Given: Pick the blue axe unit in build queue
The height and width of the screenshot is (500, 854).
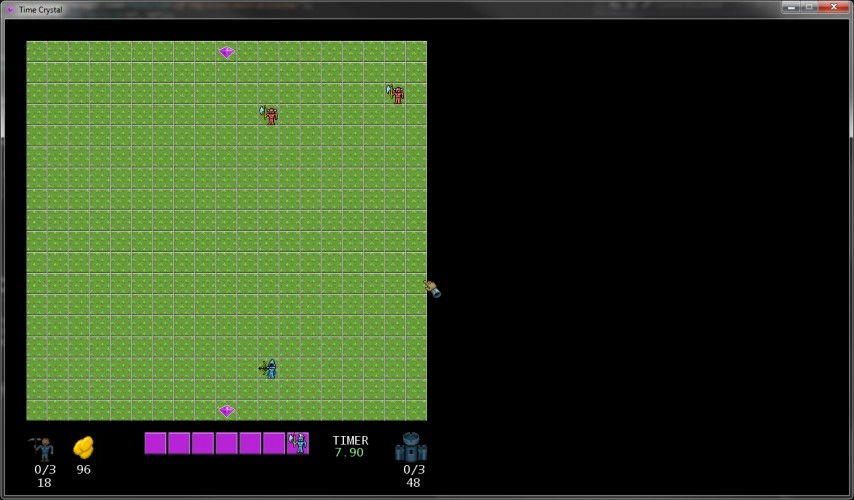Looking at the screenshot, I should click(298, 443).
